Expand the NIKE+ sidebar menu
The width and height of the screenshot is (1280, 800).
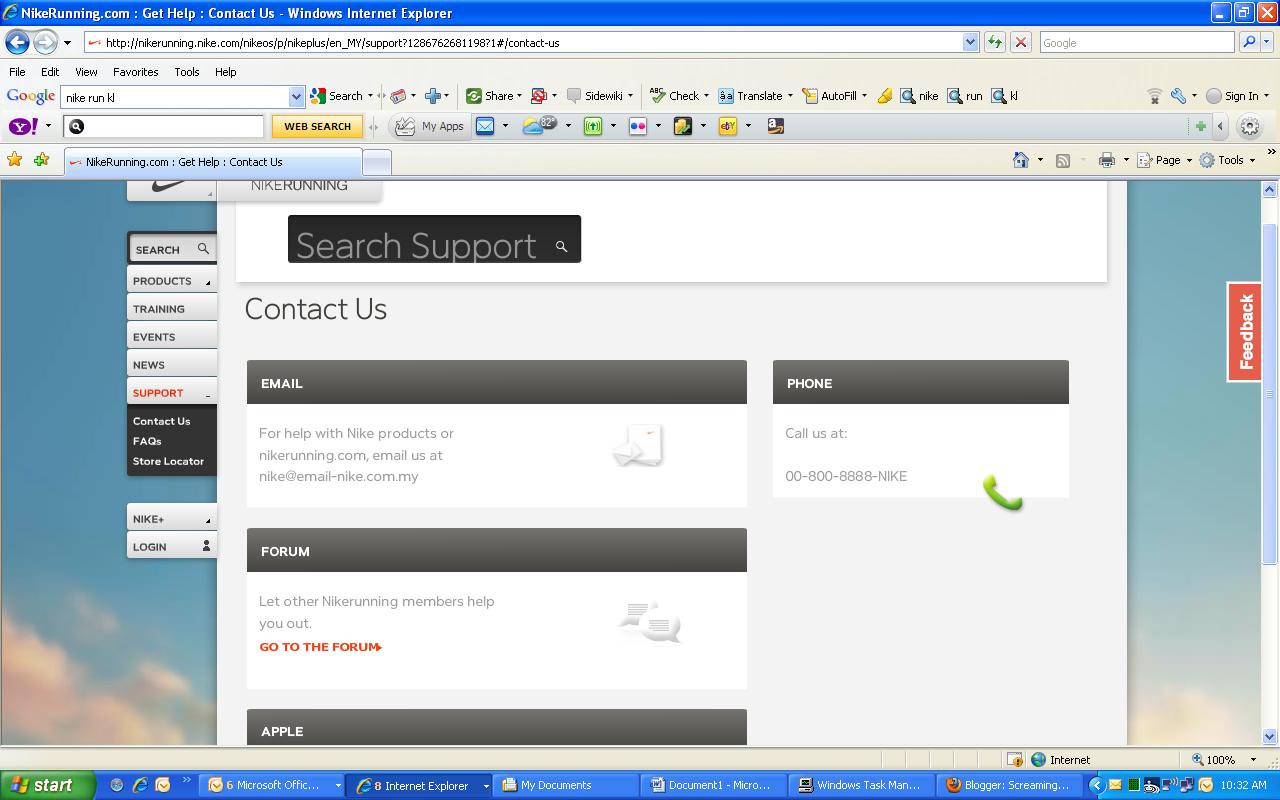(x=158, y=518)
